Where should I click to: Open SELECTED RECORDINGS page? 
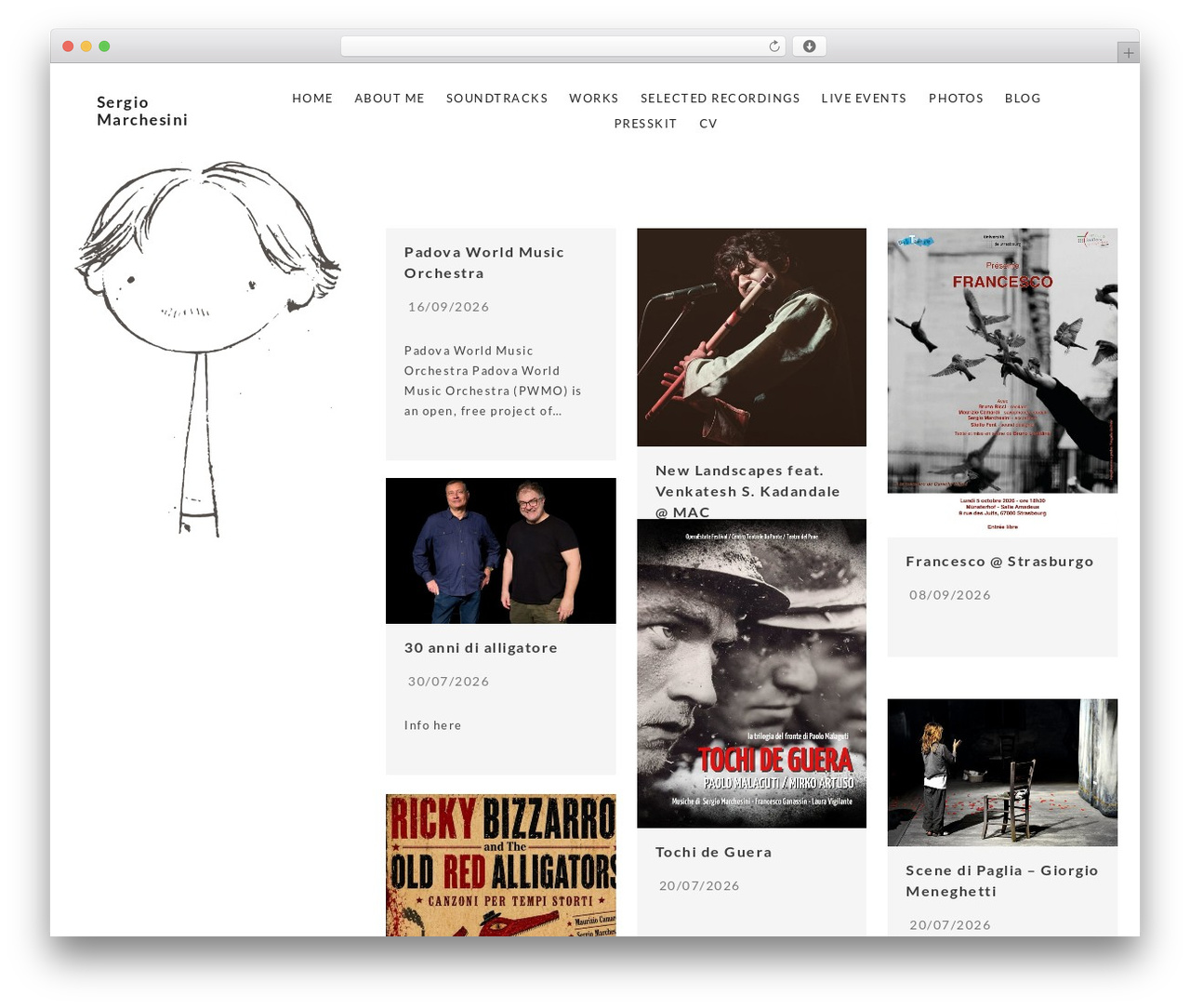[720, 99]
